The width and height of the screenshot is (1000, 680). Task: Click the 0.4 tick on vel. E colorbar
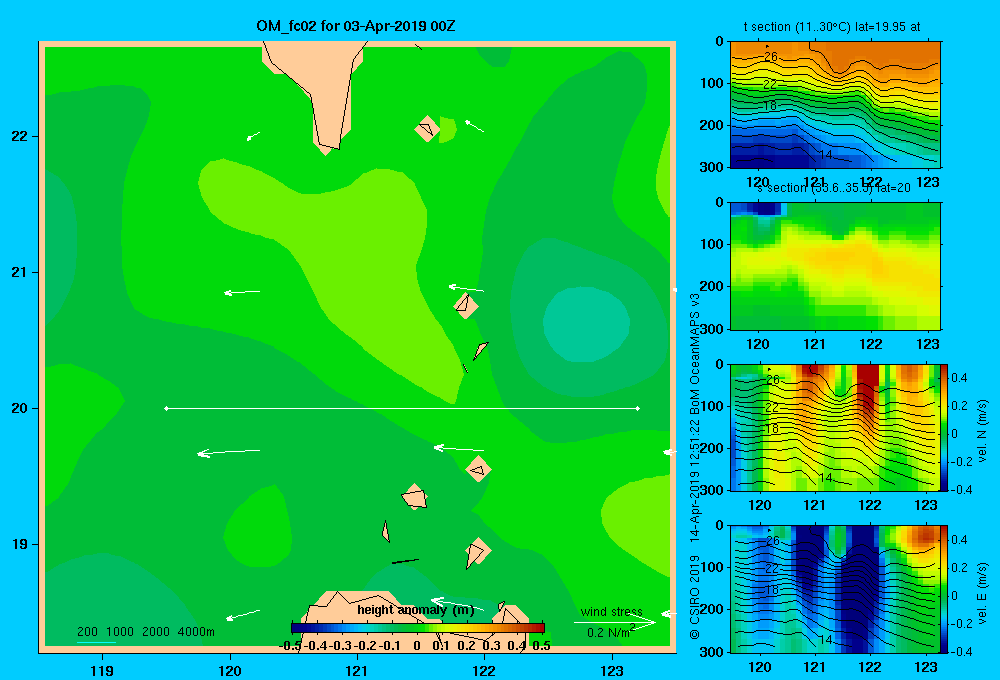point(959,540)
